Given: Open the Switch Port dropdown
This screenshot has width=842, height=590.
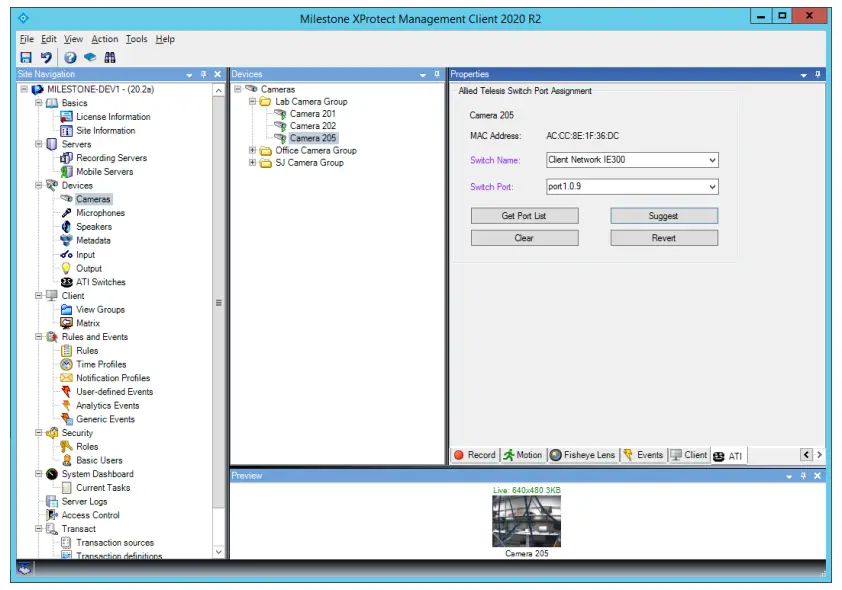Looking at the screenshot, I should (x=711, y=187).
